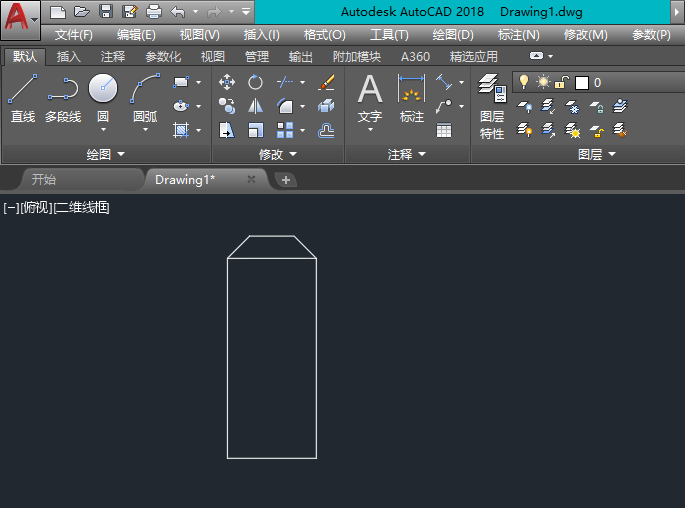This screenshot has height=508, width=685.
Task: Click the Save icon in quick access toolbar
Action: click(105, 12)
